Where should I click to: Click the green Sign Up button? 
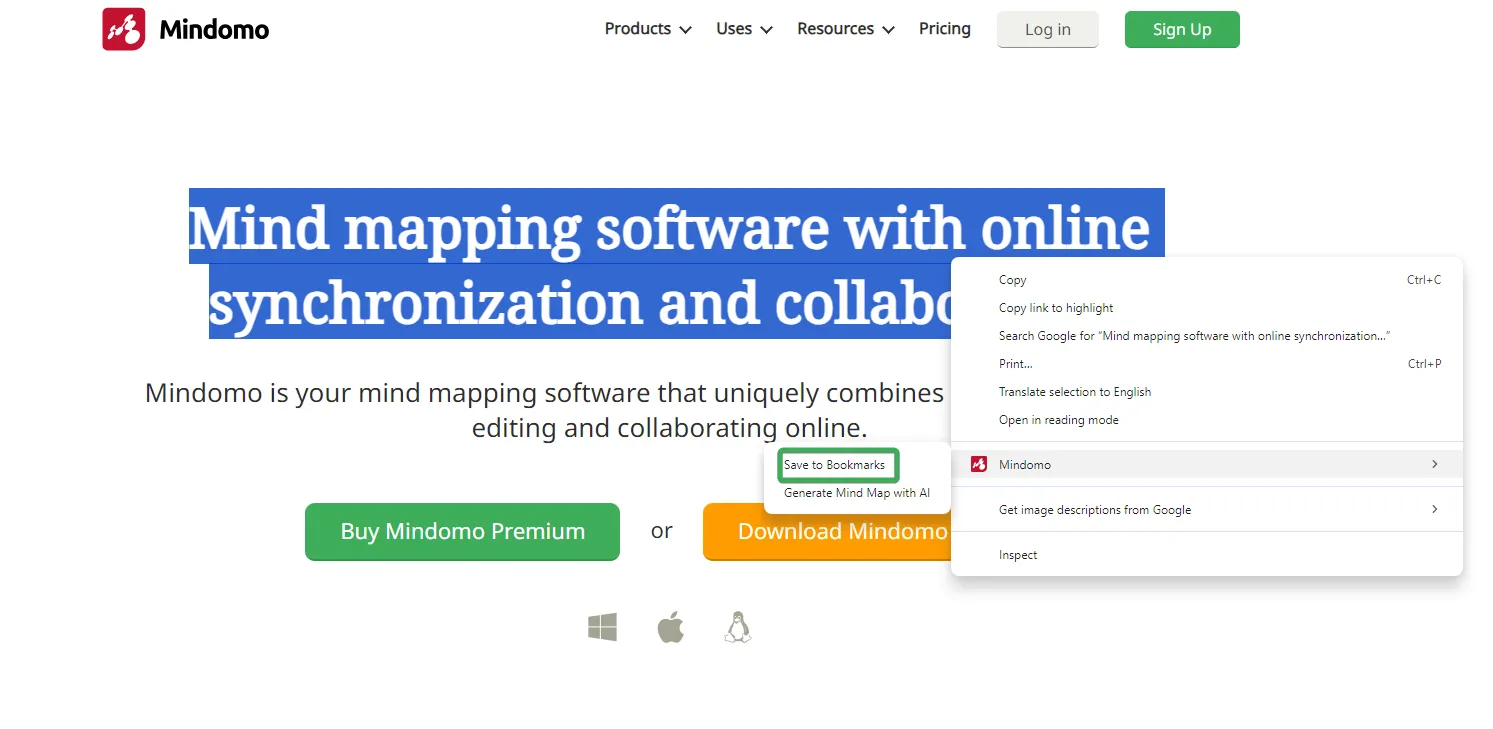[1182, 29]
